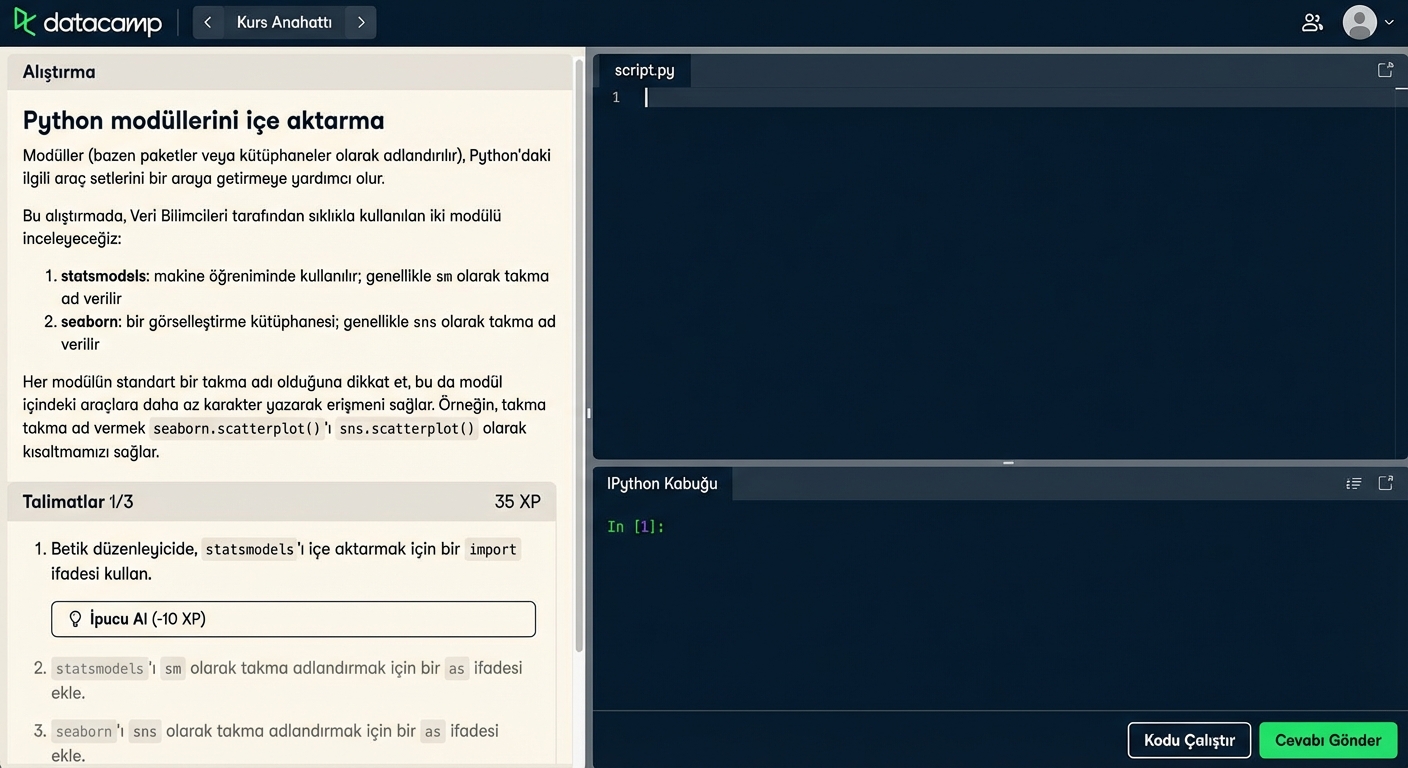Submit answer via Cevabı Gönder

[1328, 740]
